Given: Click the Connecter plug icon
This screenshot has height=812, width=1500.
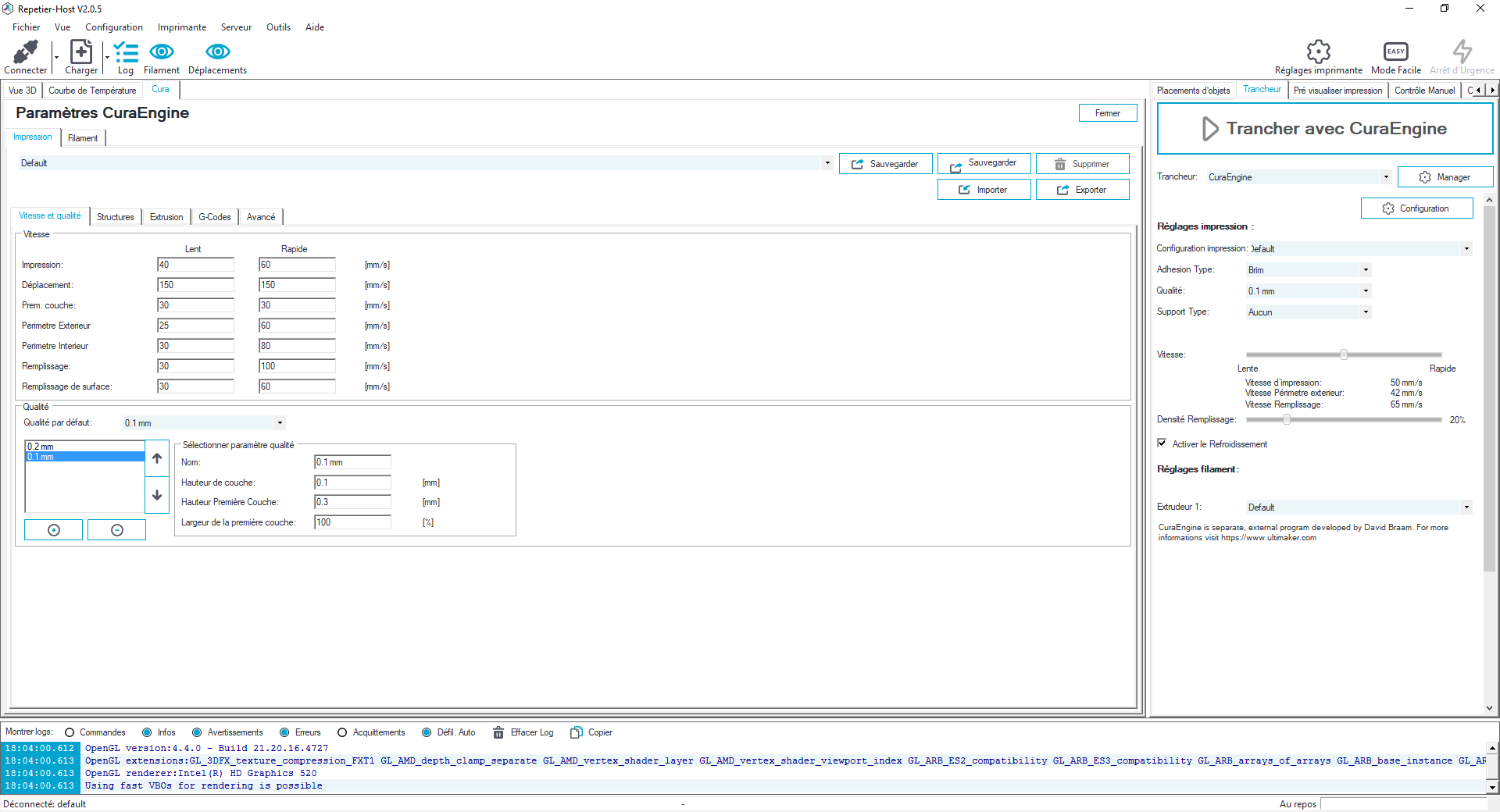Looking at the screenshot, I should (x=26, y=52).
